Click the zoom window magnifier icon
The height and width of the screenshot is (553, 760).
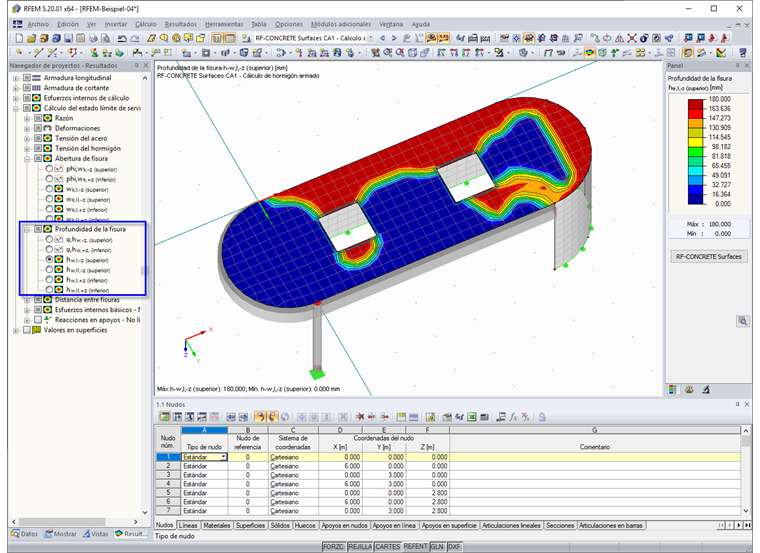(x=387, y=52)
